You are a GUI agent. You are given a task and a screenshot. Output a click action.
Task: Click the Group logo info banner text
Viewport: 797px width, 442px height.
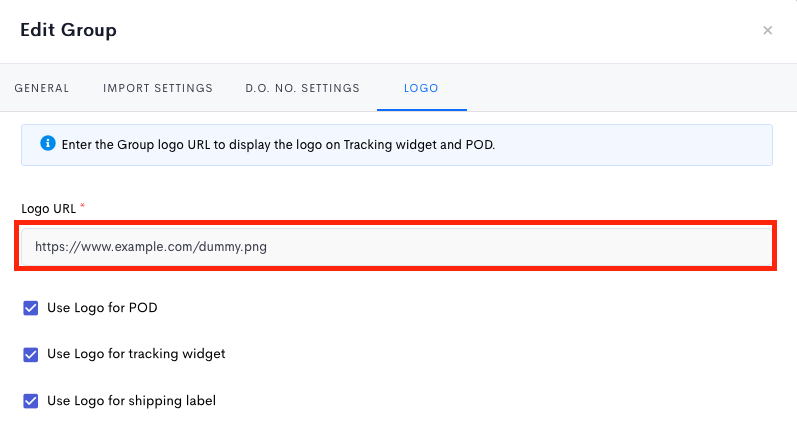pyautogui.click(x=278, y=145)
